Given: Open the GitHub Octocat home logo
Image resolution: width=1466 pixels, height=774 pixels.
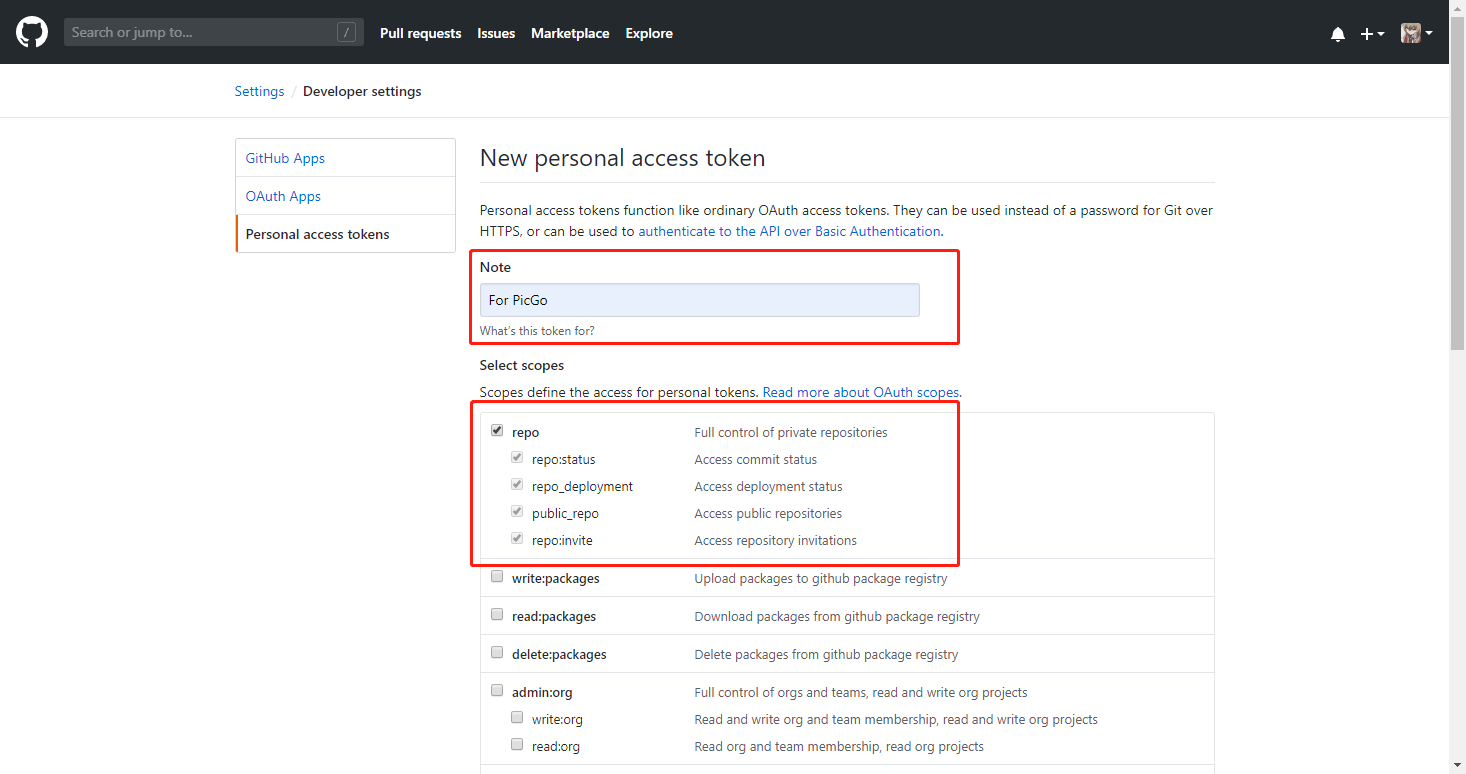Looking at the screenshot, I should tap(32, 32).
